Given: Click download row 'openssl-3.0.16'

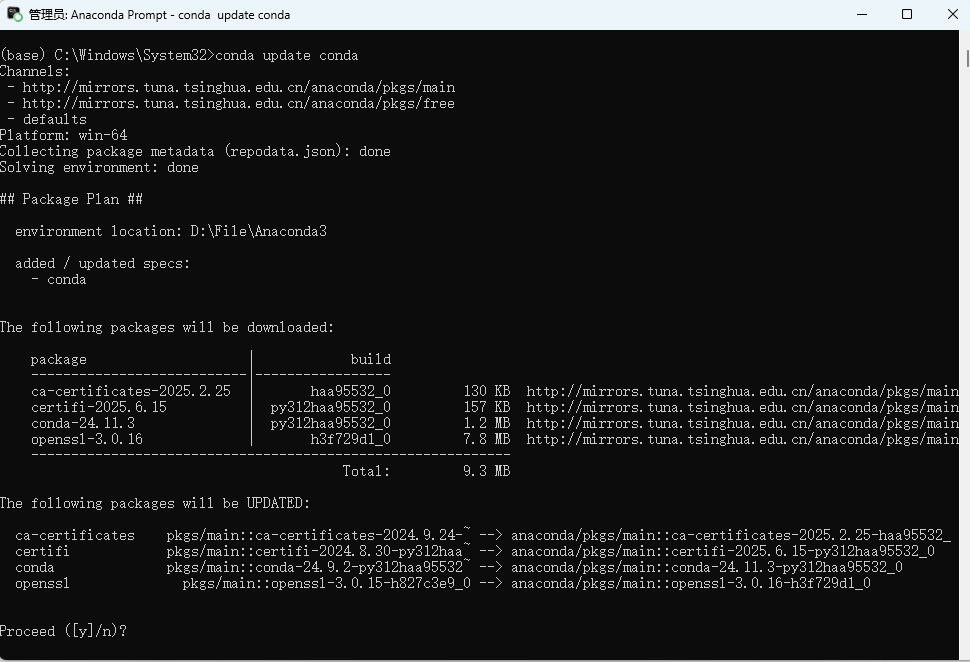Looking at the screenshot, I should click(x=87, y=440).
